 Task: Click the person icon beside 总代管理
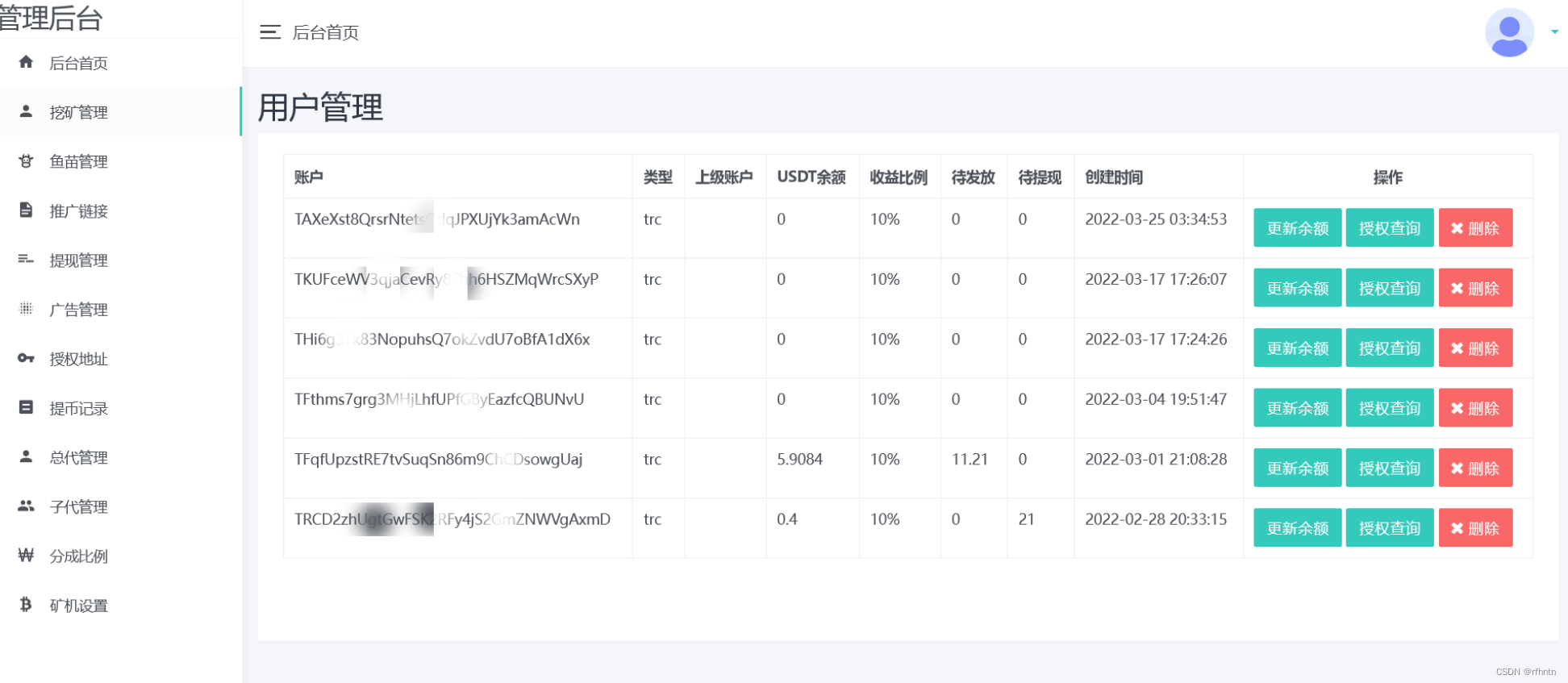pos(26,456)
